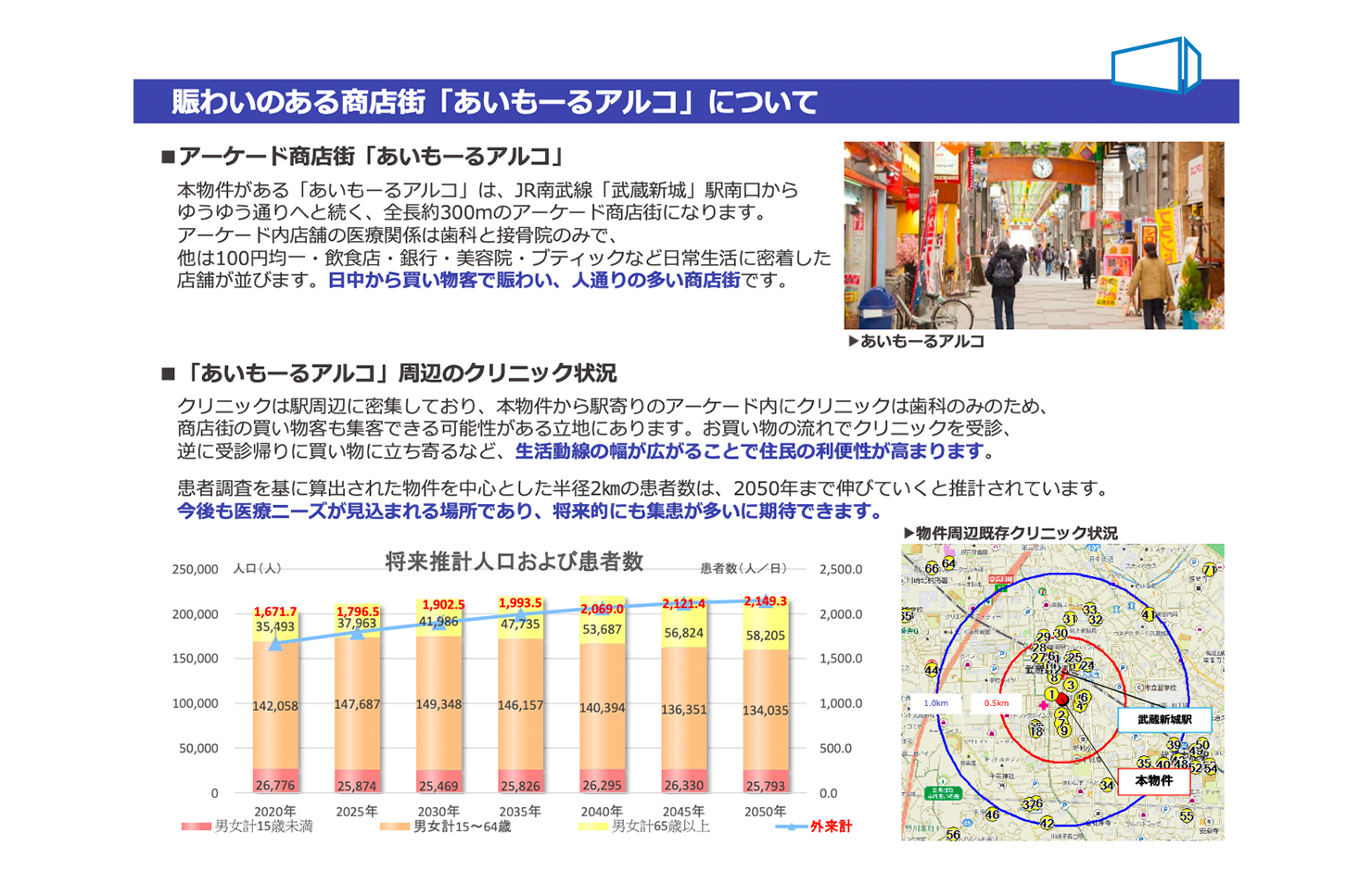Click the red legend swatch for 男女計15歳未満
The image size is (1372, 871).
coord(196,827)
